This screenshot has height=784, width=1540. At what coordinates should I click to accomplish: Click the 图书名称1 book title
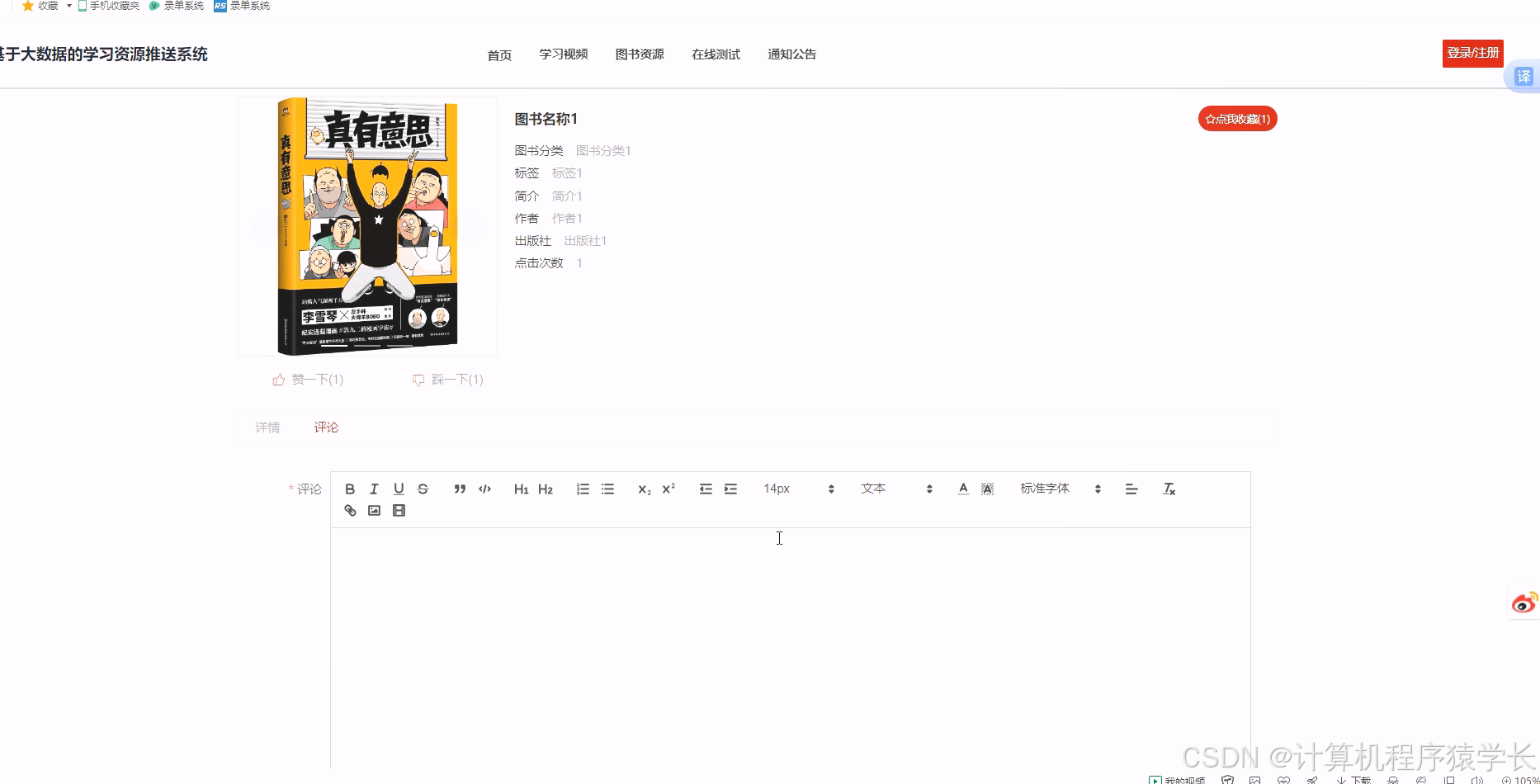[546, 119]
